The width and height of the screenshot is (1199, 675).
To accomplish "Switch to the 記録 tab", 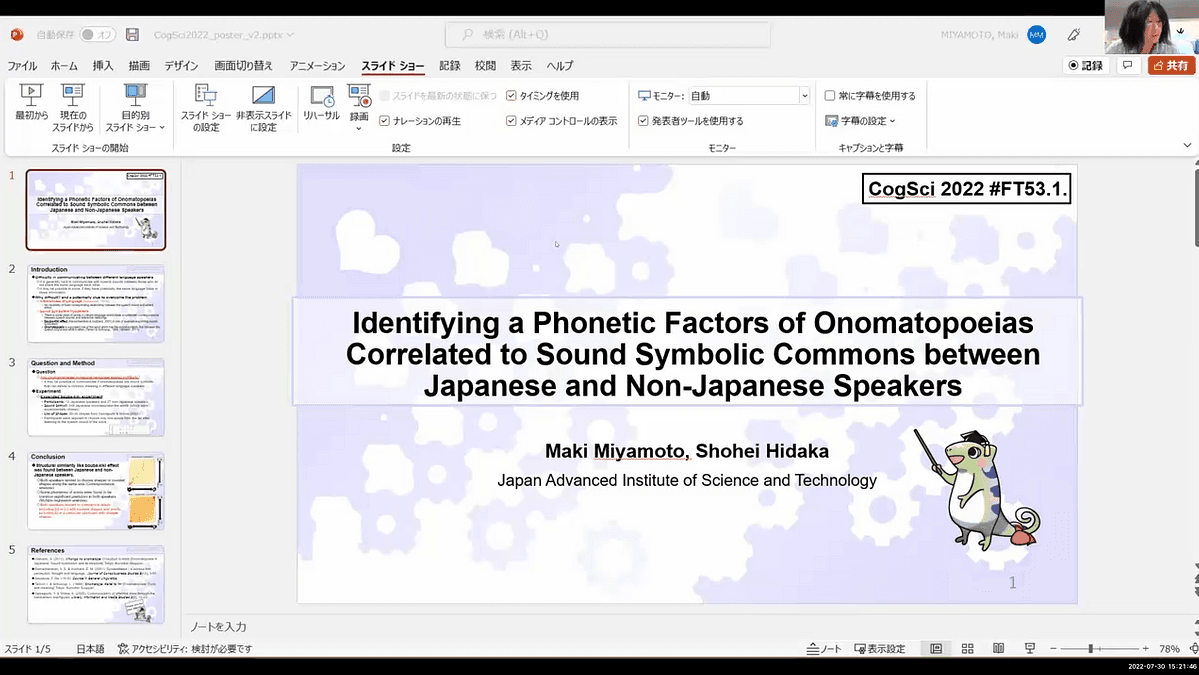I will [x=450, y=66].
